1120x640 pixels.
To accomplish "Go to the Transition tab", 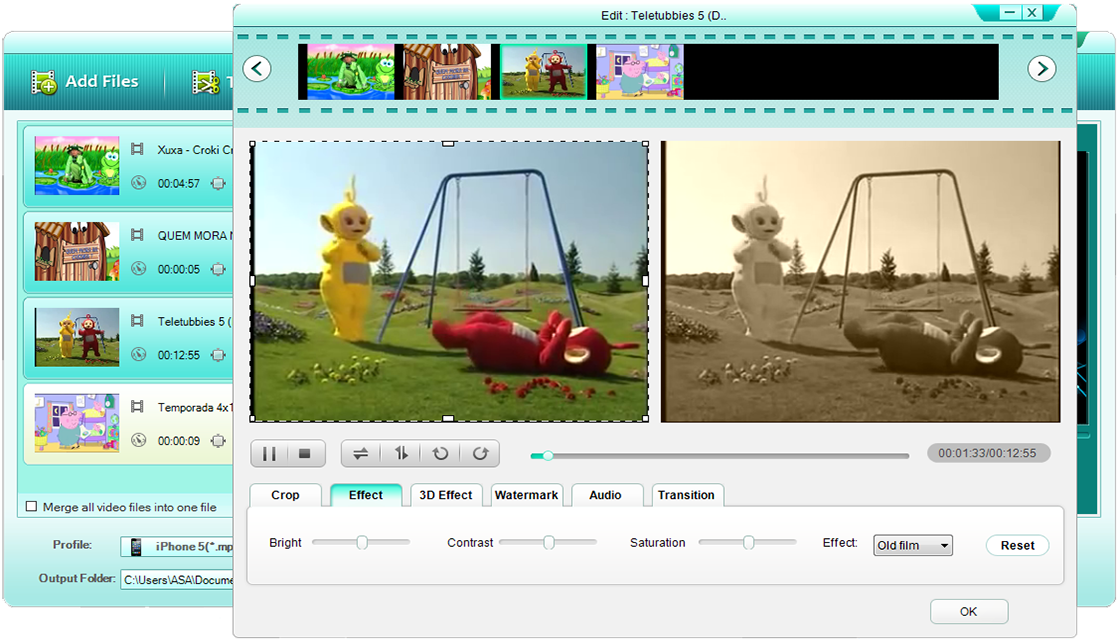I will click(686, 495).
